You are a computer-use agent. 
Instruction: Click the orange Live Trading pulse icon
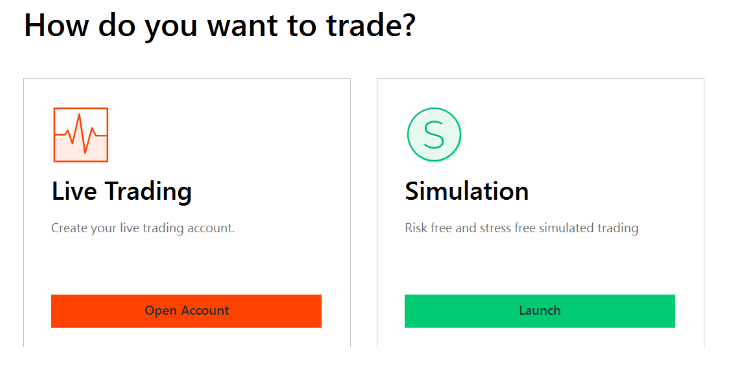[81, 135]
